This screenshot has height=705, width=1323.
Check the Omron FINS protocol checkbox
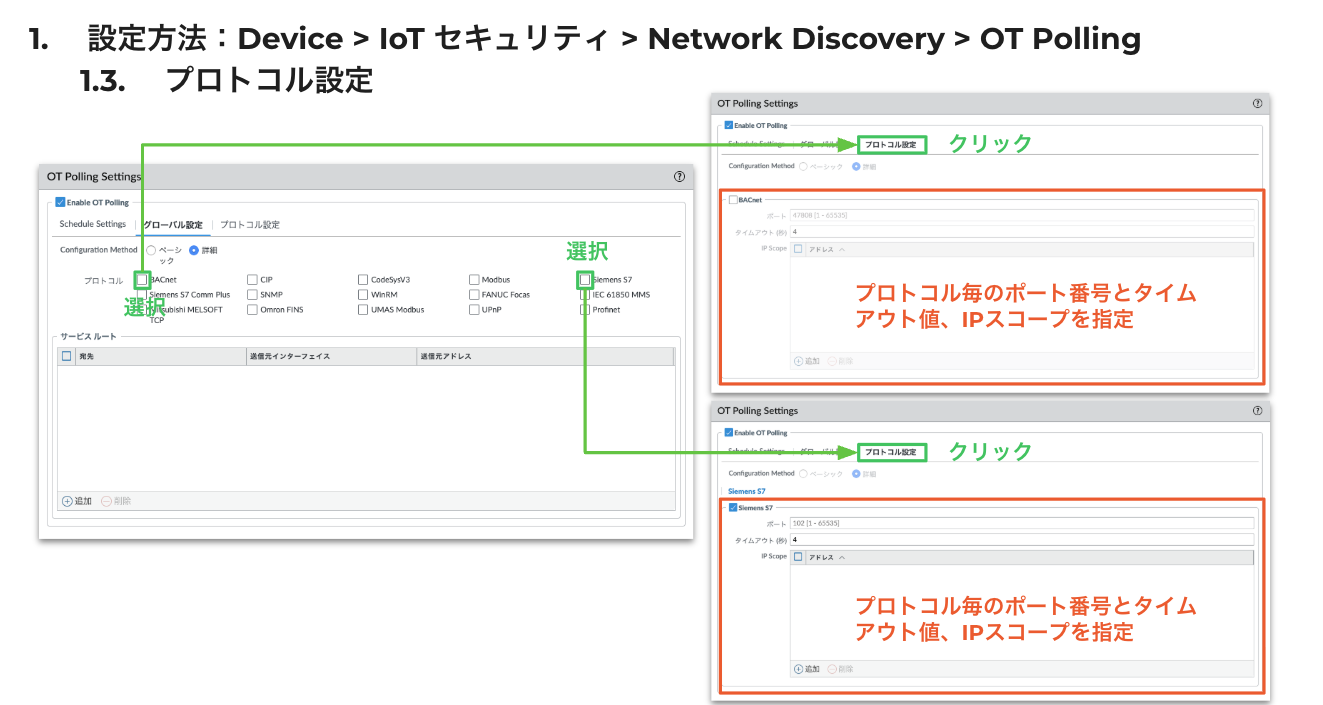[x=252, y=310]
